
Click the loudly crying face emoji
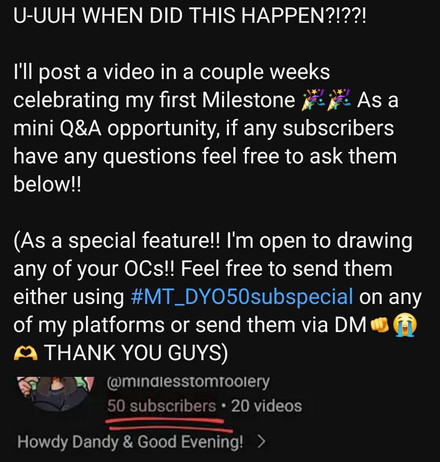(404, 325)
